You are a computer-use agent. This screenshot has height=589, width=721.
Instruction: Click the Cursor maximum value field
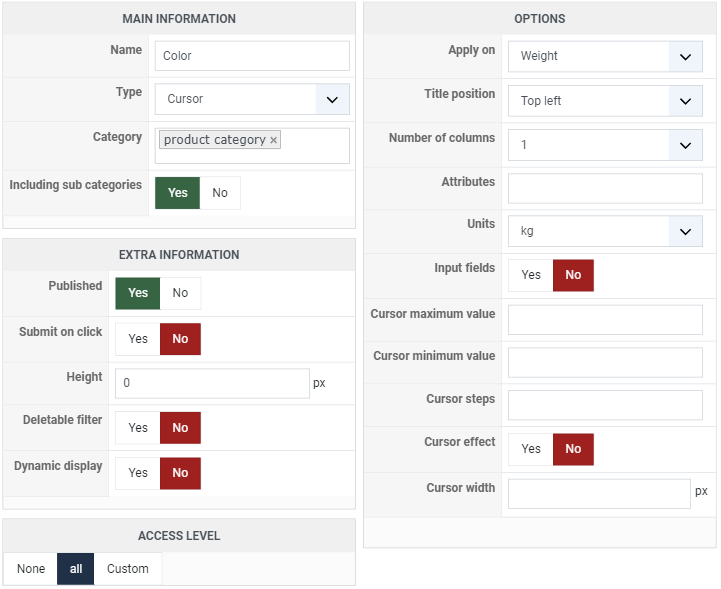[605, 320]
